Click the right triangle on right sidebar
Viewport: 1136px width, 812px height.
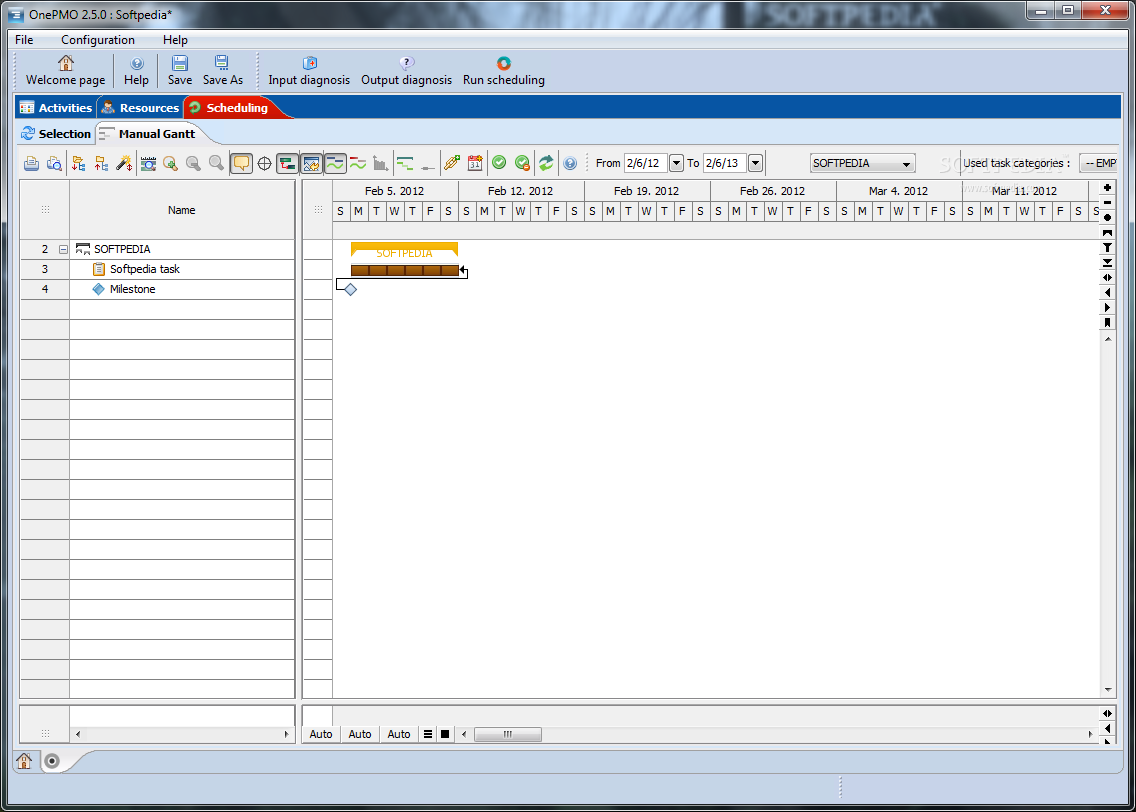tap(1107, 308)
